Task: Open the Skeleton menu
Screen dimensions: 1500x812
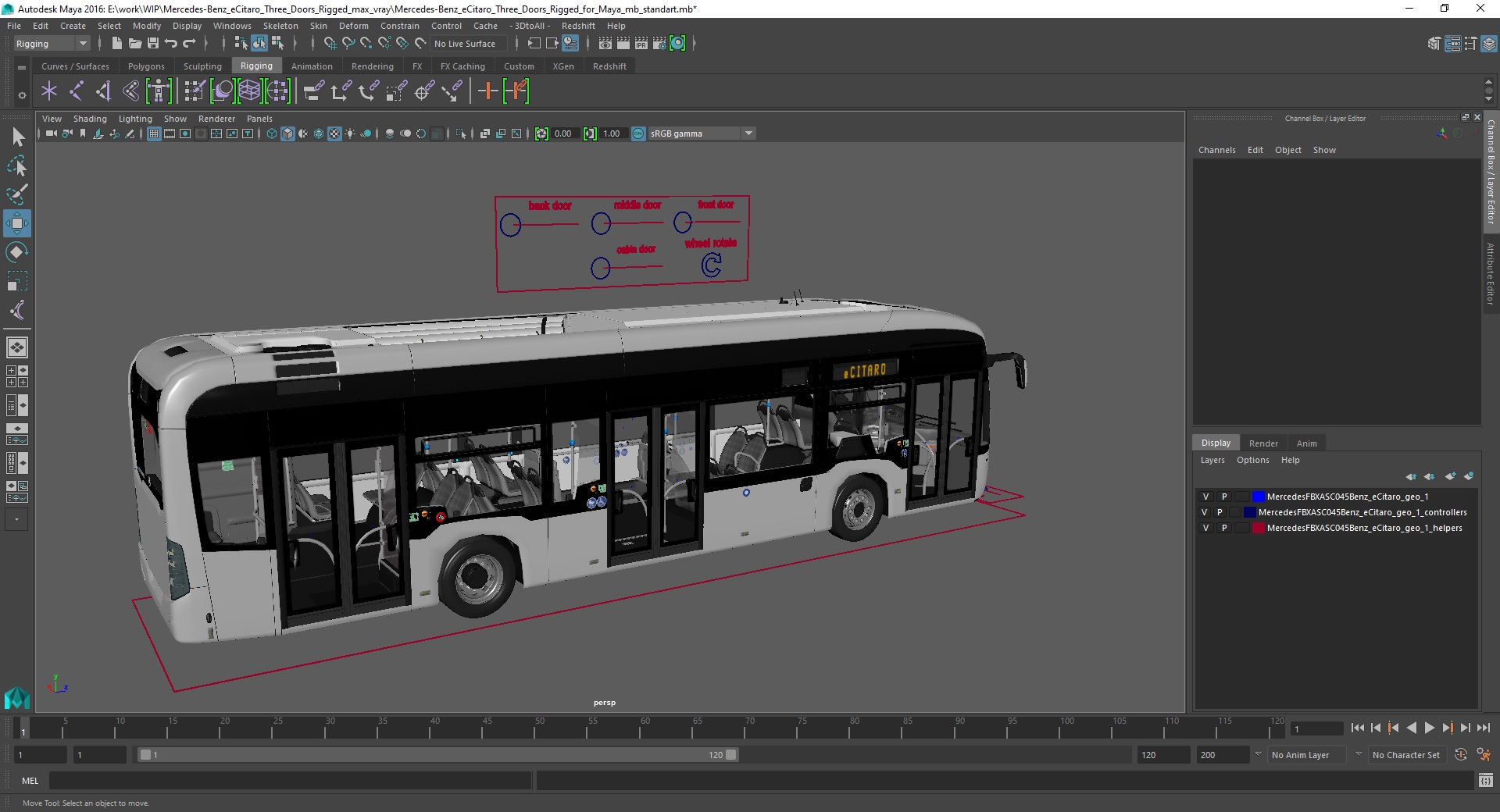Action: click(x=280, y=26)
